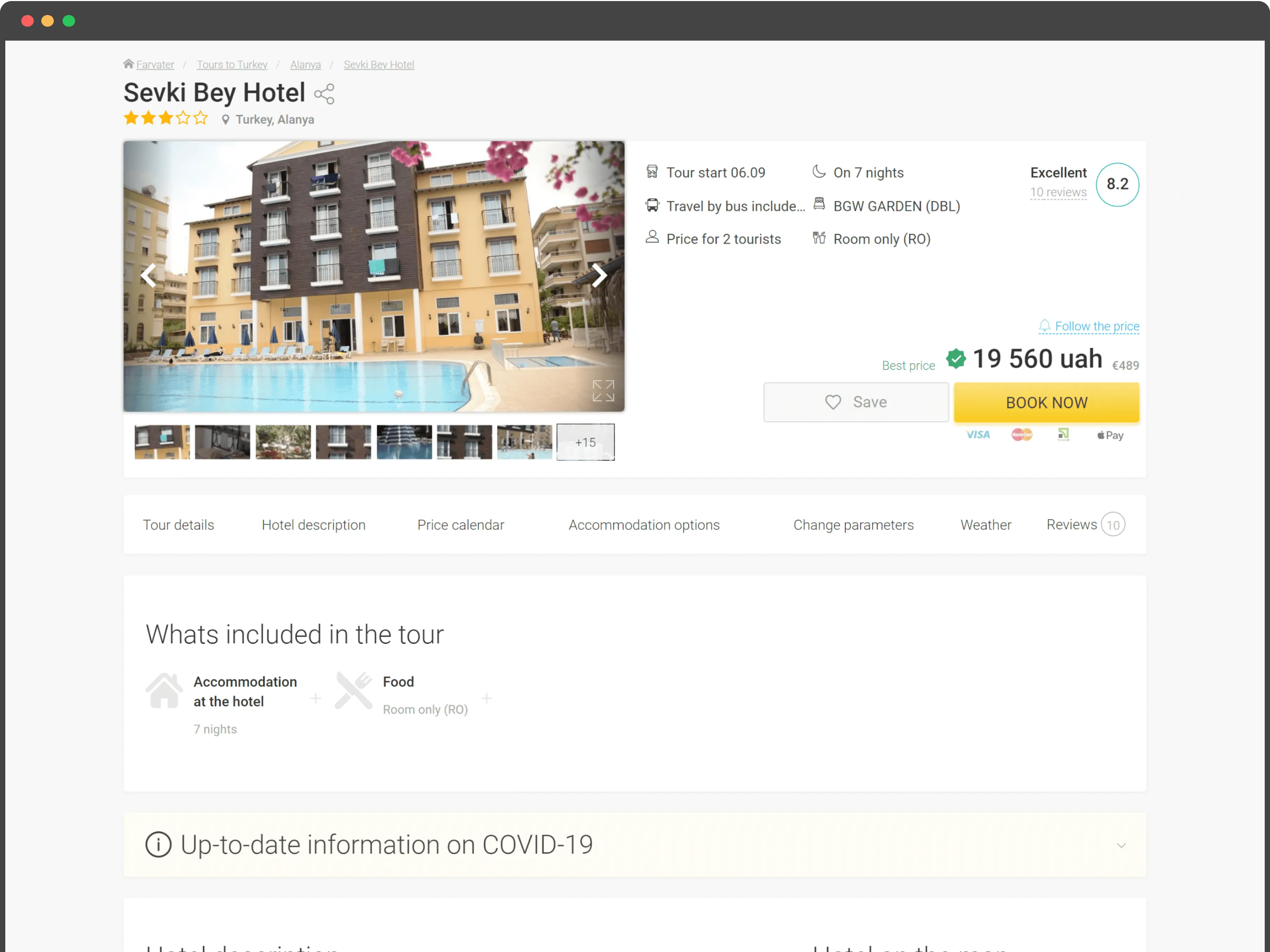Click the info icon near COVID-19 heading

pos(158,844)
